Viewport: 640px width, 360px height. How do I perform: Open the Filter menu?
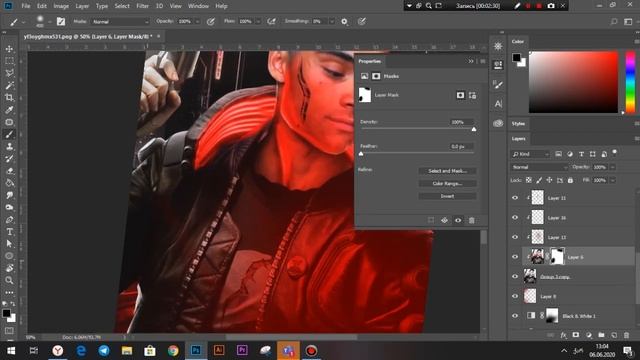click(x=142, y=6)
